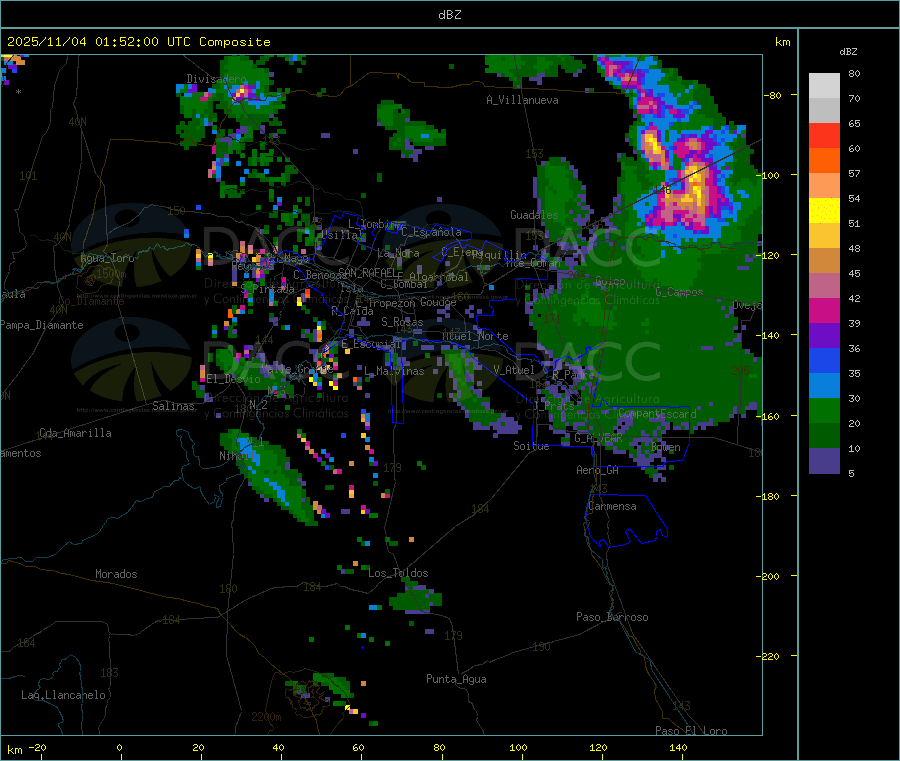Viewport: 900px width, 761px height.
Task: Click the 'Paso_El_Loro' map label
Action: point(691,731)
